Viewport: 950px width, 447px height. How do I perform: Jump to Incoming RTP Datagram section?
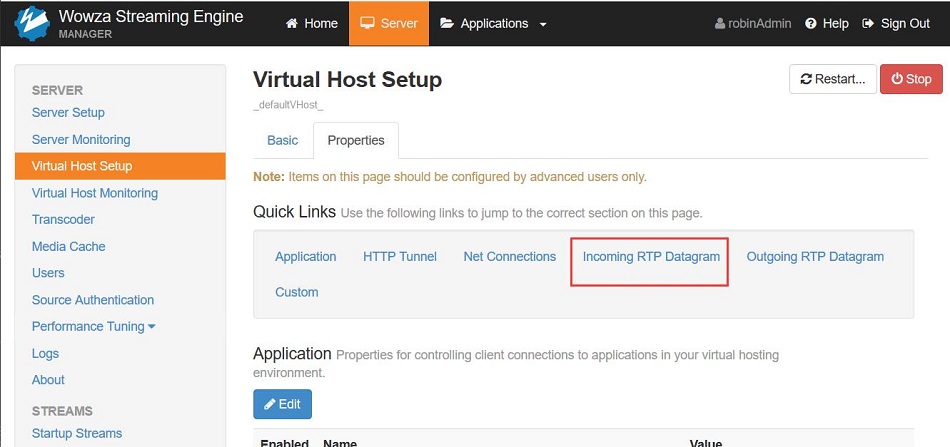[x=651, y=256]
